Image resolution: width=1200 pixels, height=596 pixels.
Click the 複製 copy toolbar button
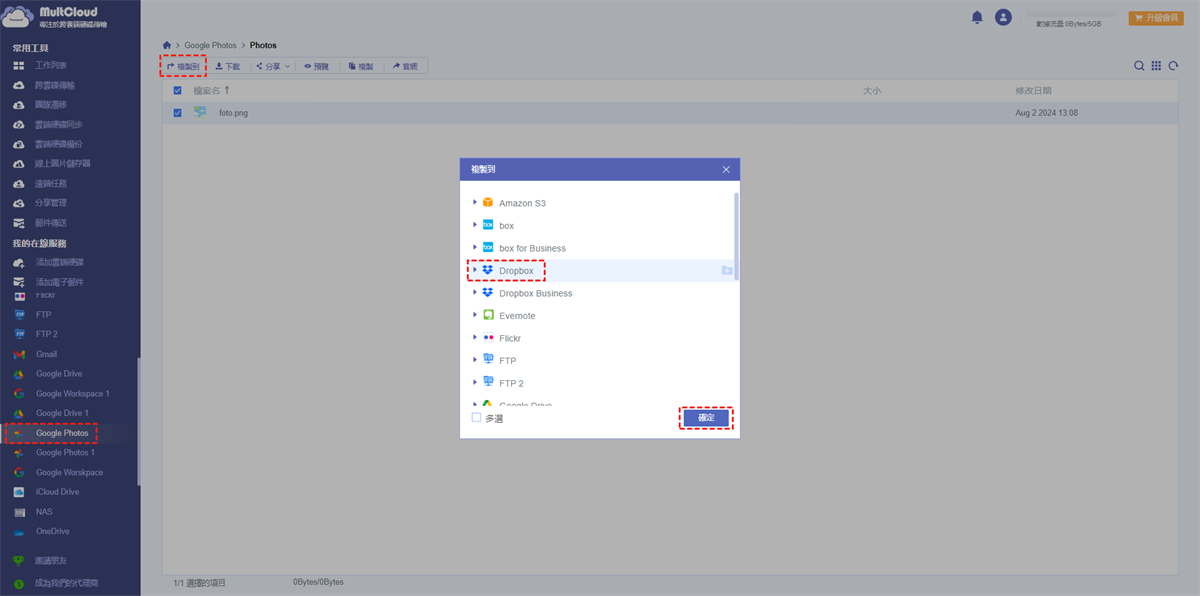tap(360, 66)
